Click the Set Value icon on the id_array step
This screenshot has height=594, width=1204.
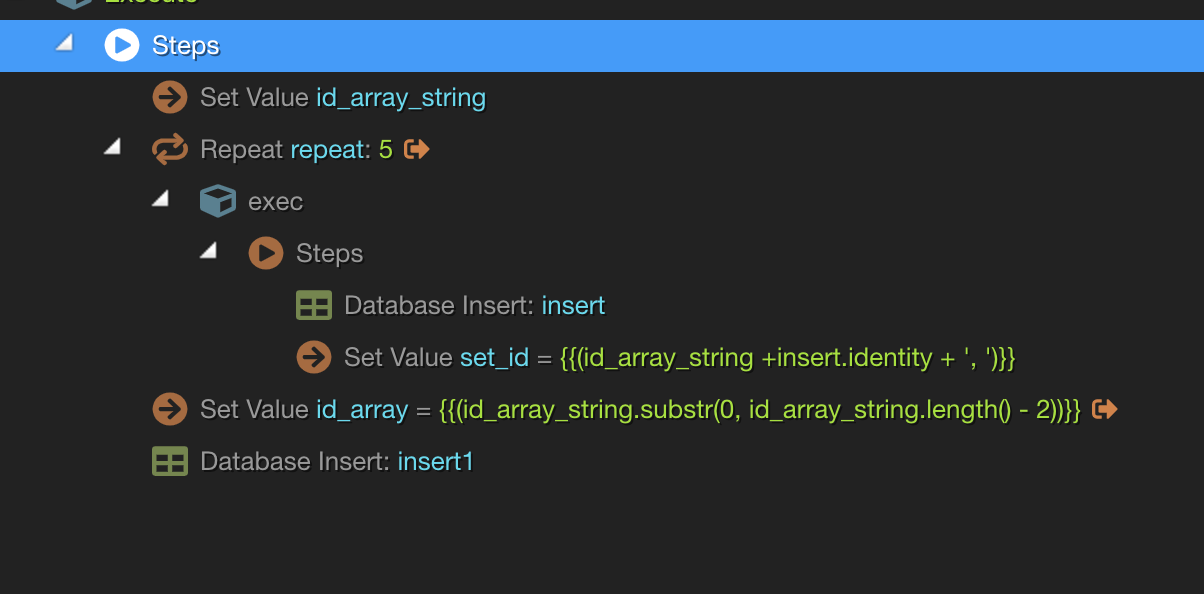tap(170, 409)
